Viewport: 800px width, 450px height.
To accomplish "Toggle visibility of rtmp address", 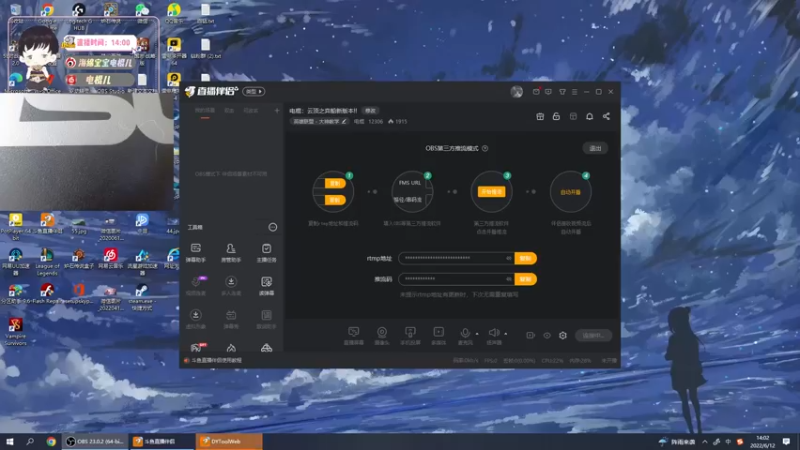I will coord(509,258).
